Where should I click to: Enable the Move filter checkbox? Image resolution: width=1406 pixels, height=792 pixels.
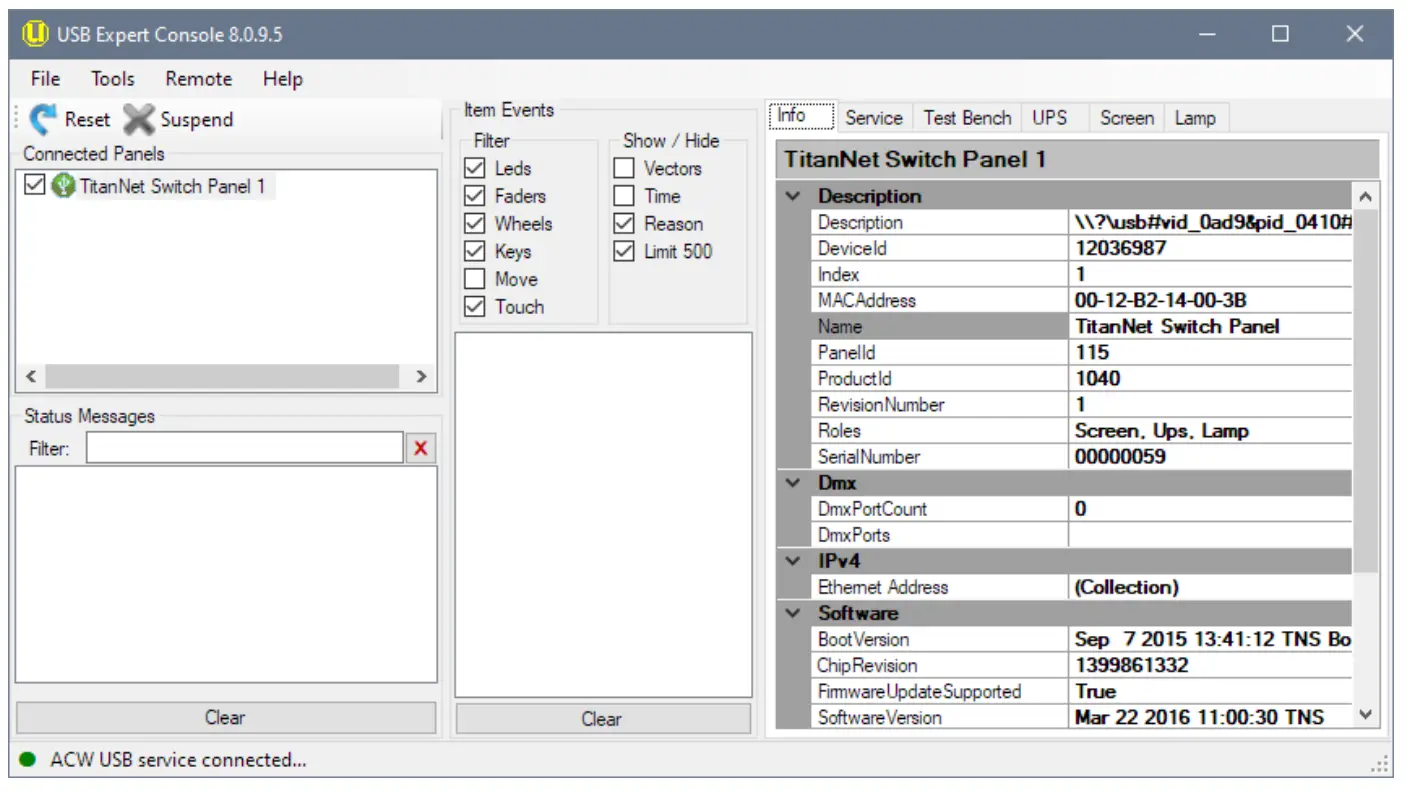[x=475, y=279]
